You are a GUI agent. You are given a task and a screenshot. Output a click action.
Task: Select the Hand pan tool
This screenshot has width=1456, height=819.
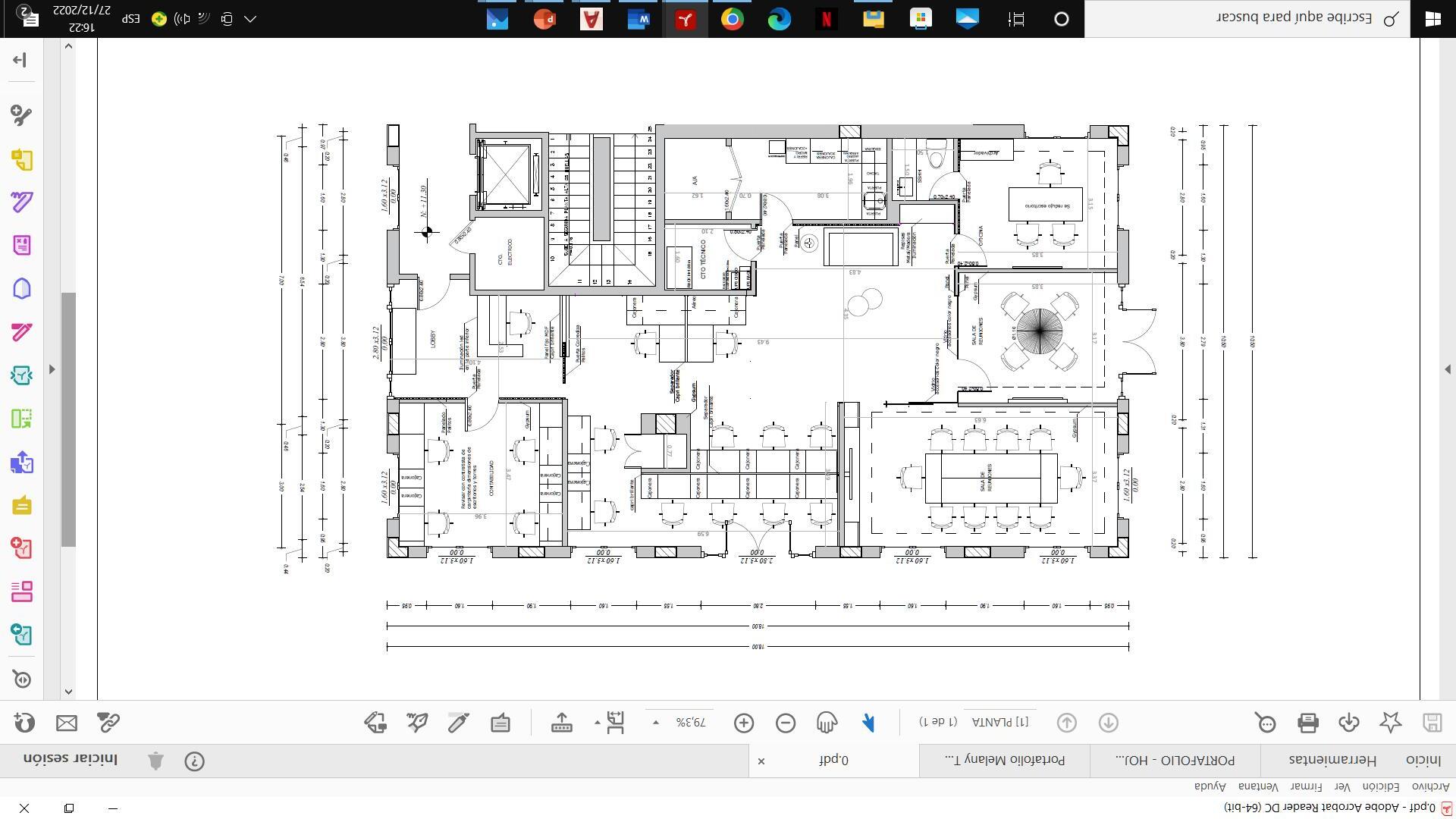coord(827,723)
